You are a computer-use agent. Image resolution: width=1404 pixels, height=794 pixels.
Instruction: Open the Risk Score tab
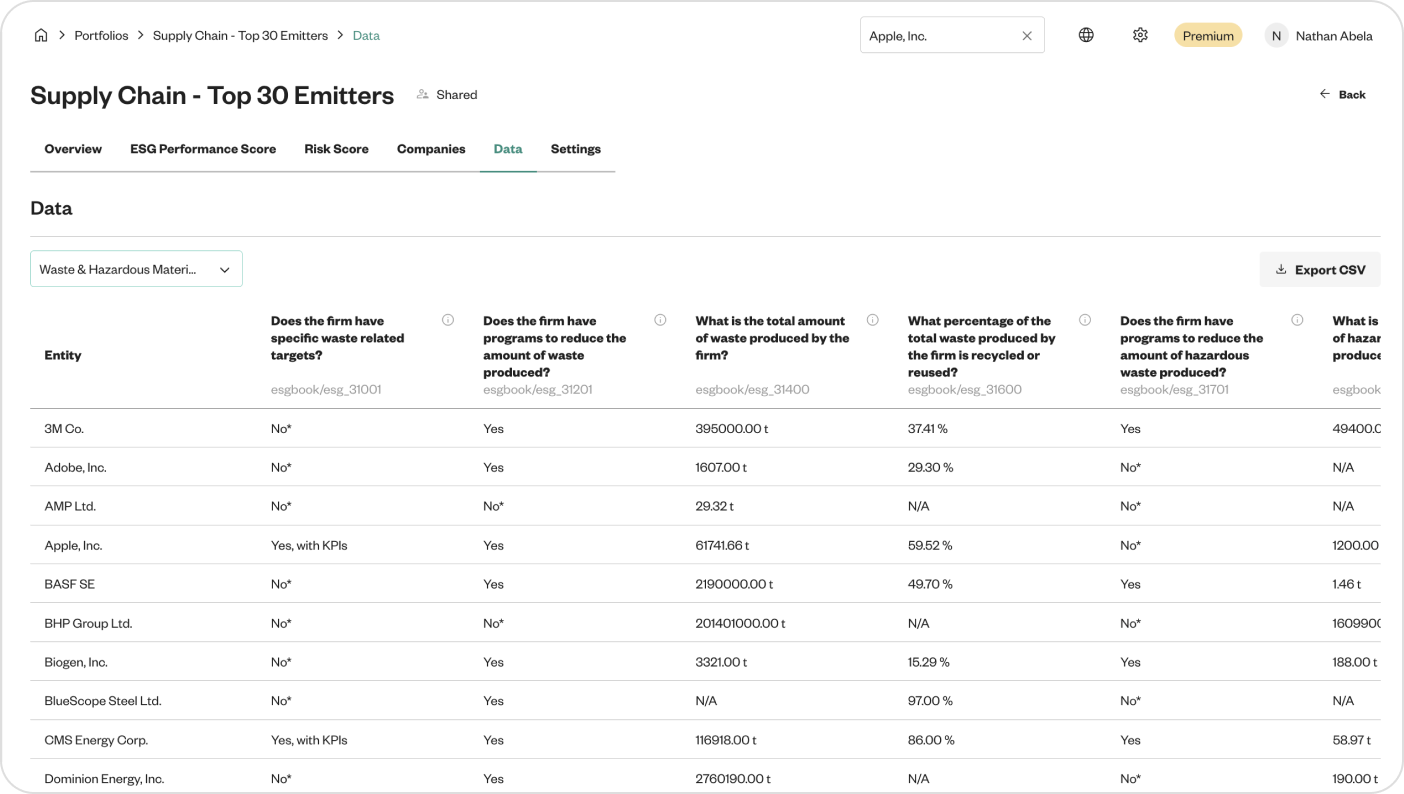point(336,149)
